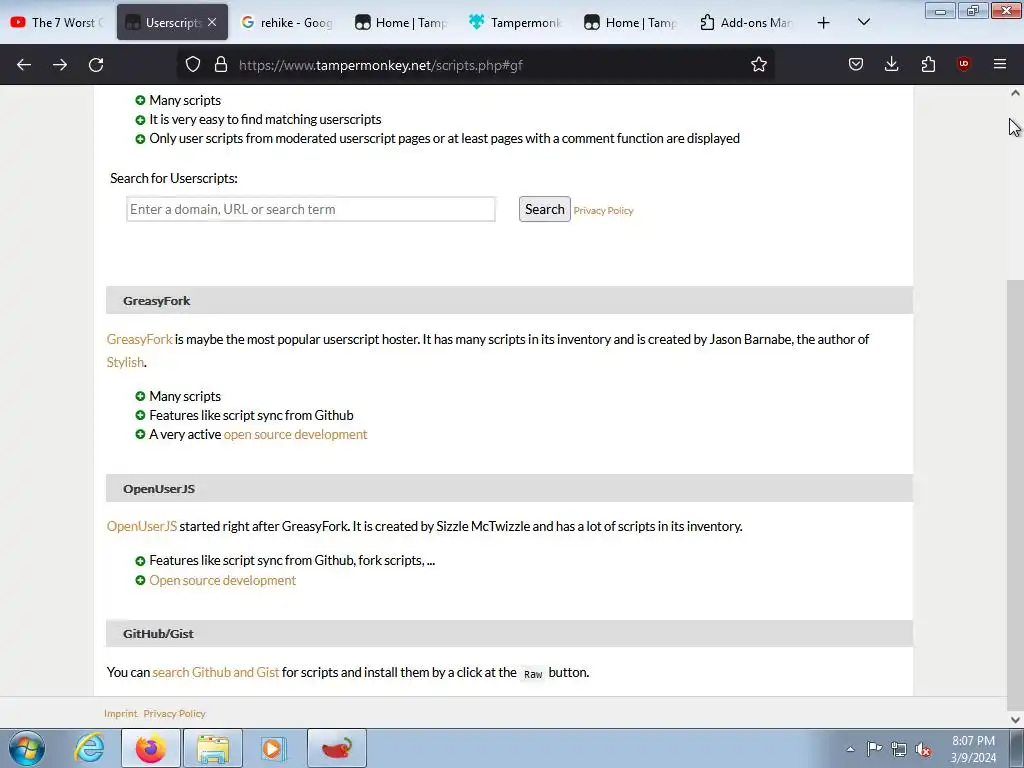
Task: Switch to the Add-ons Manager tab
Action: (746, 22)
